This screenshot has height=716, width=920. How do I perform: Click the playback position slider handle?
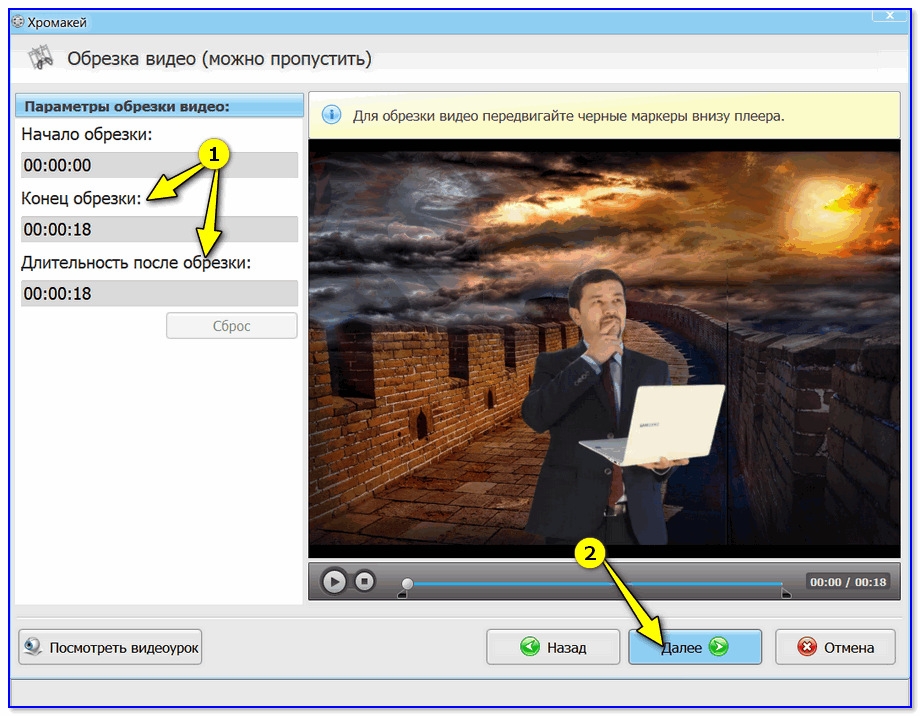coord(407,583)
